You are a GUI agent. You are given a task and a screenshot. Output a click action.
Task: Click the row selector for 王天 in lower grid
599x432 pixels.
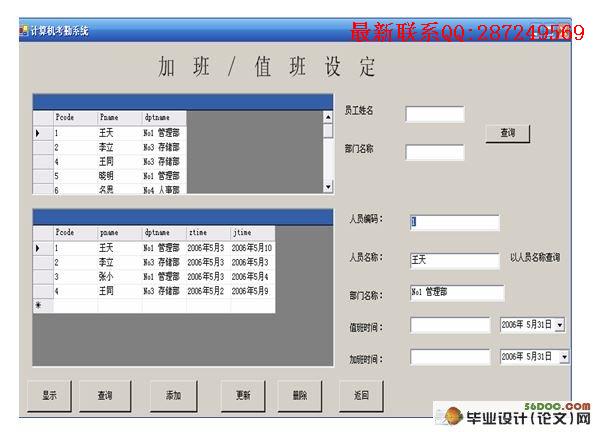click(43, 248)
